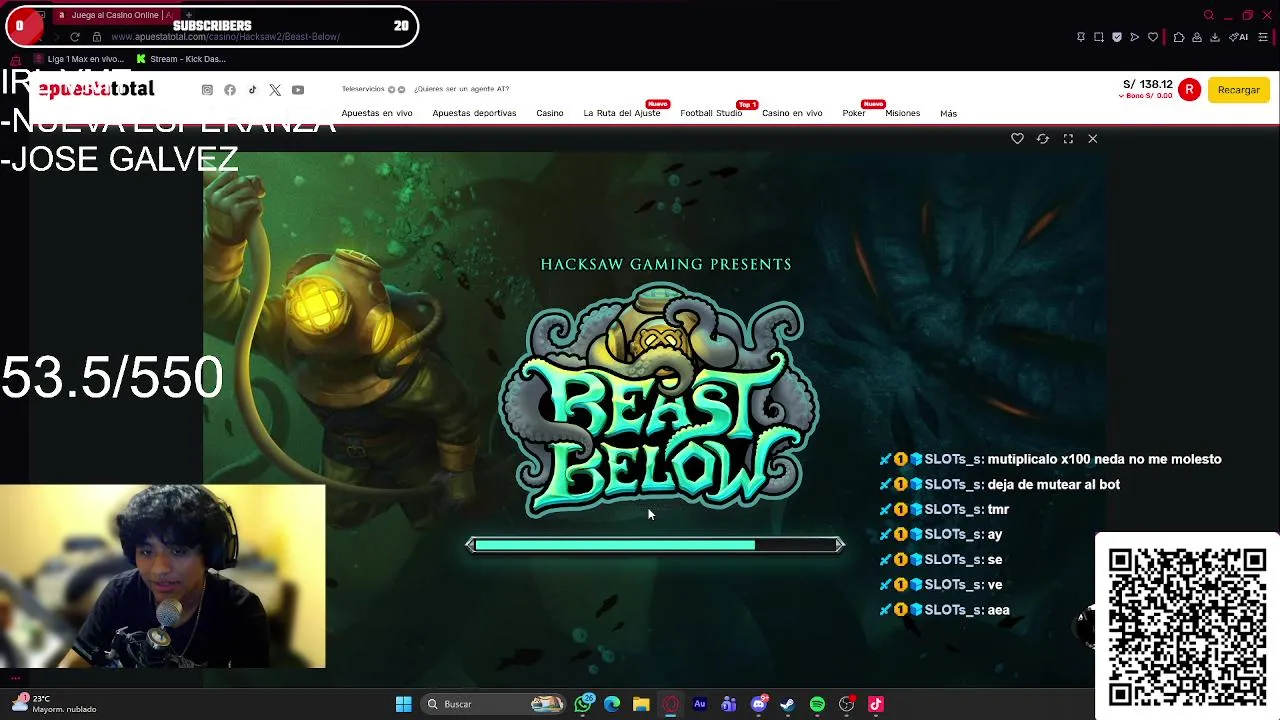Viewport: 1280px width, 720px height.
Task: Open the Stream - Kick Dashboard bookmark
Action: [181, 59]
